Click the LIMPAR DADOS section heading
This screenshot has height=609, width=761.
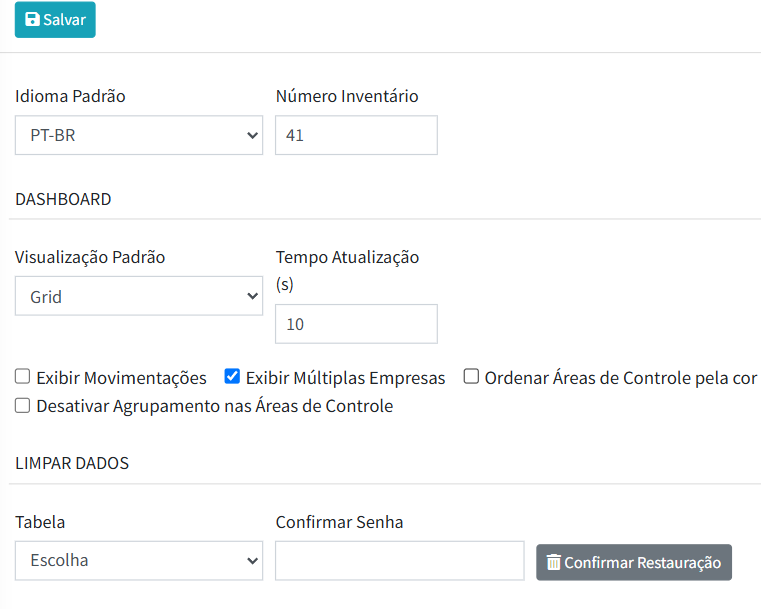pyautogui.click(x=72, y=463)
